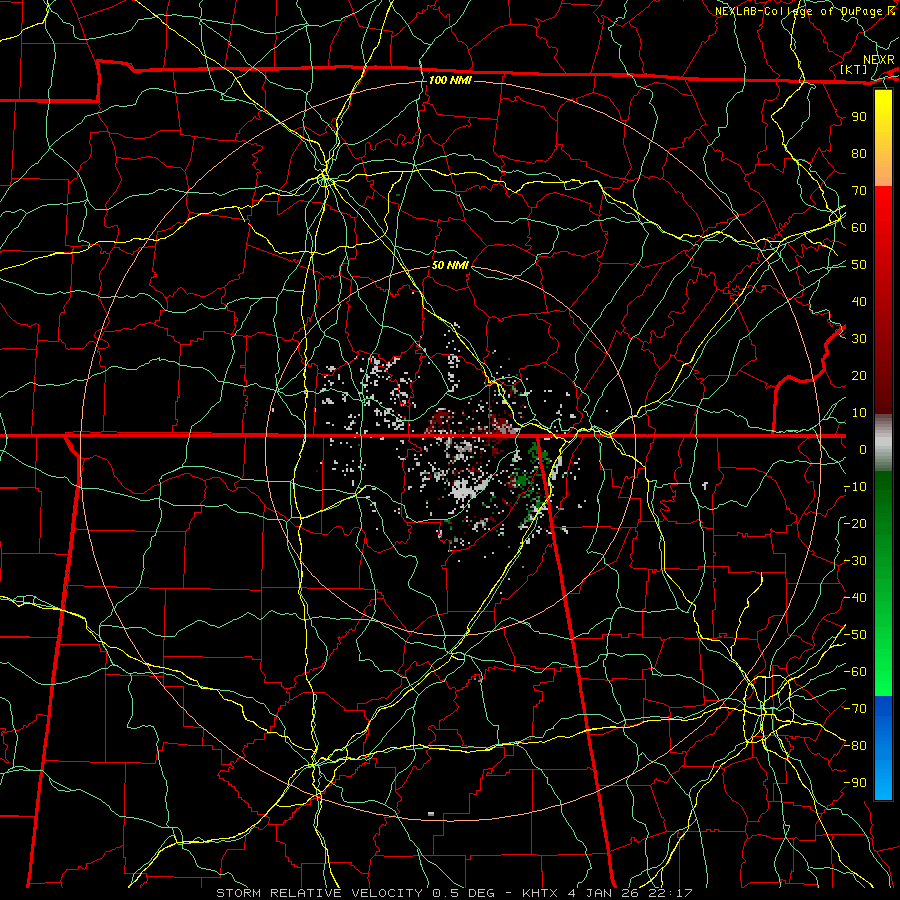Click the '[KT]' units label
The image size is (900, 900).
click(x=854, y=69)
